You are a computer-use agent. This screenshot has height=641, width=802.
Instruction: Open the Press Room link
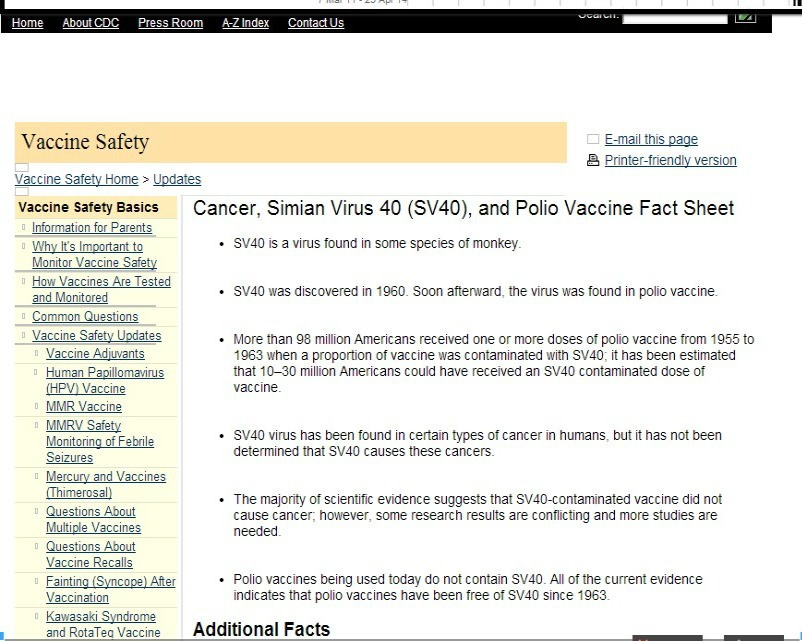tap(170, 23)
